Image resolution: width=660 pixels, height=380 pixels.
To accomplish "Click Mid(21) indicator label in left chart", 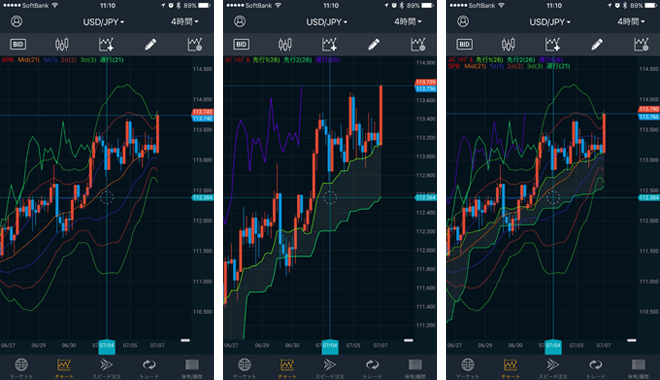I will (29, 60).
